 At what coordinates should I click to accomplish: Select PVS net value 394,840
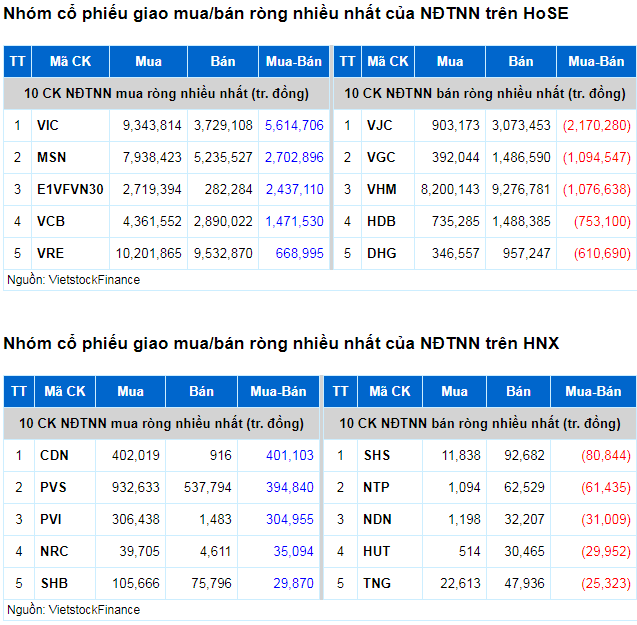pyautogui.click(x=290, y=487)
